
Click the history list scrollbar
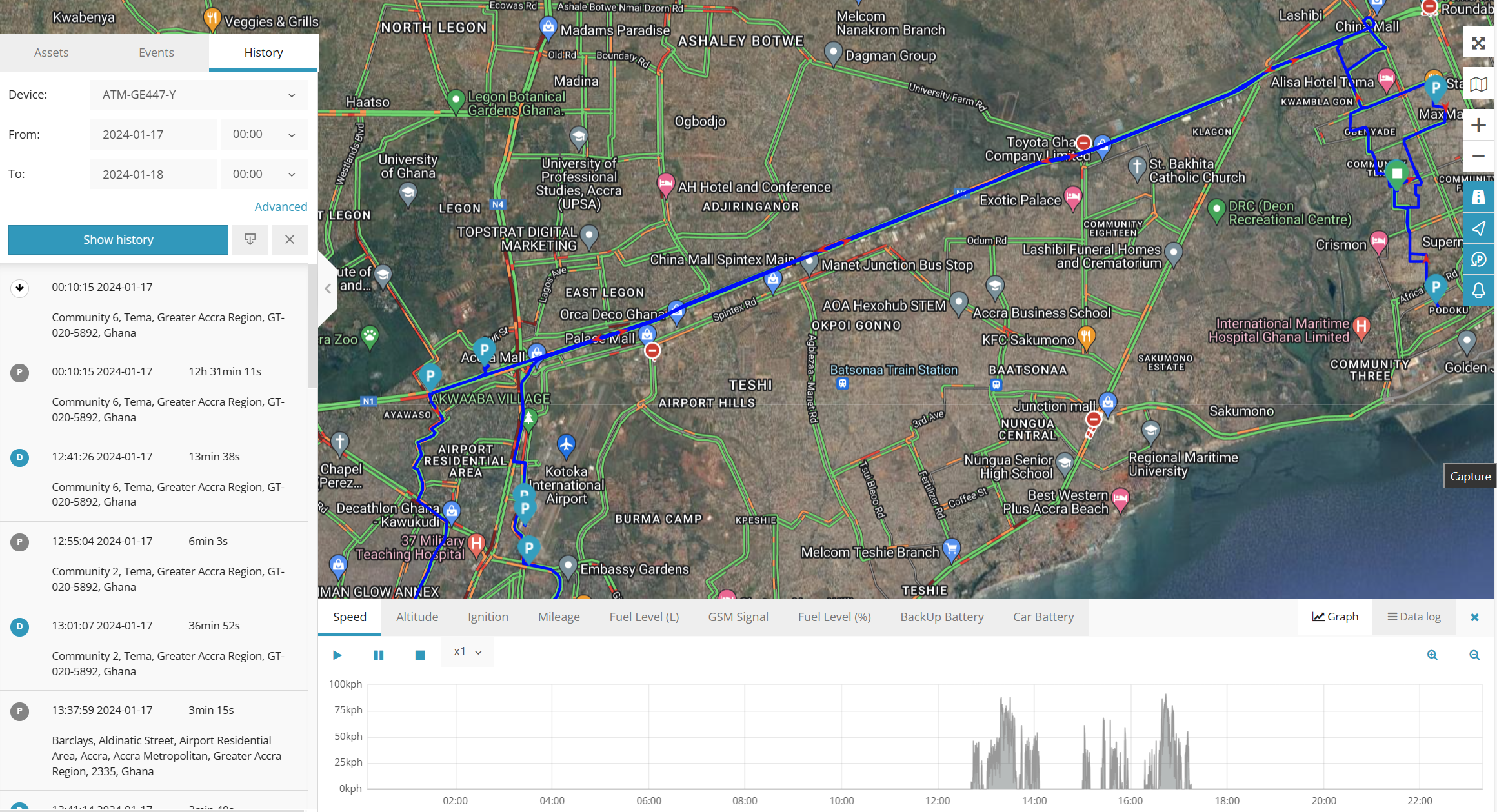click(312, 326)
